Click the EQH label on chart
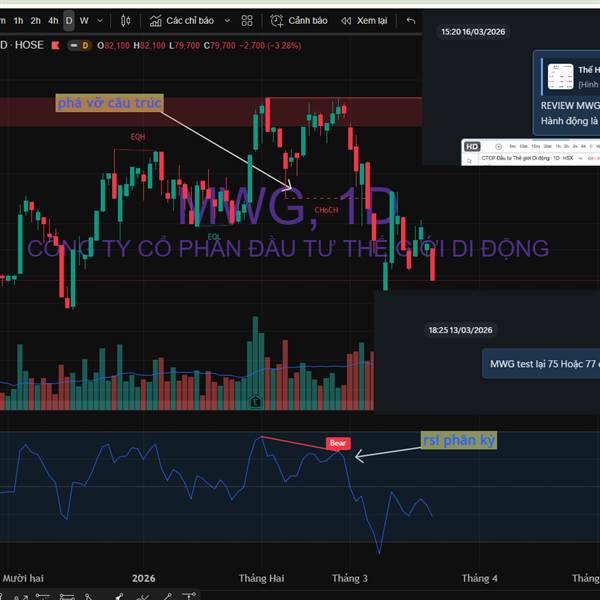The image size is (600, 600). 138,137
